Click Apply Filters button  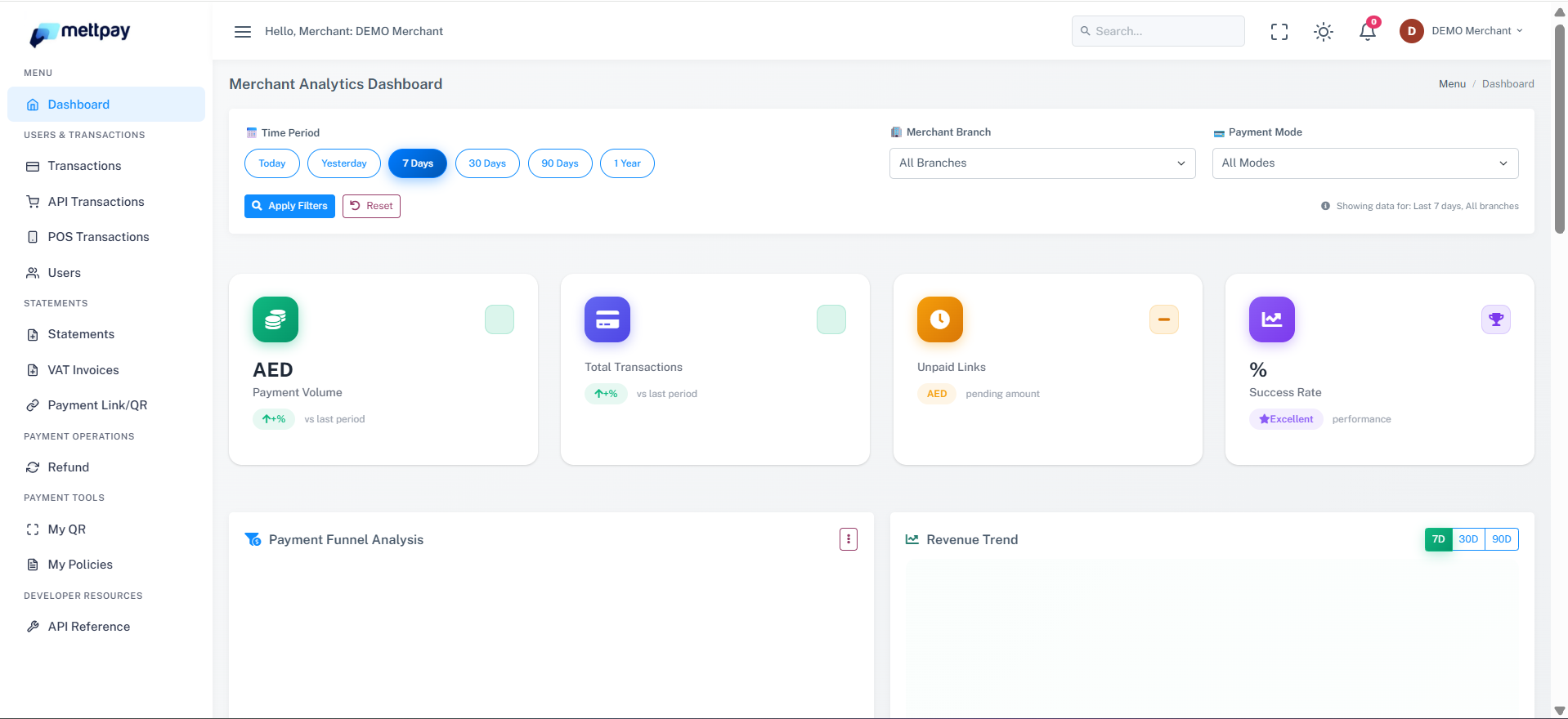click(x=289, y=206)
